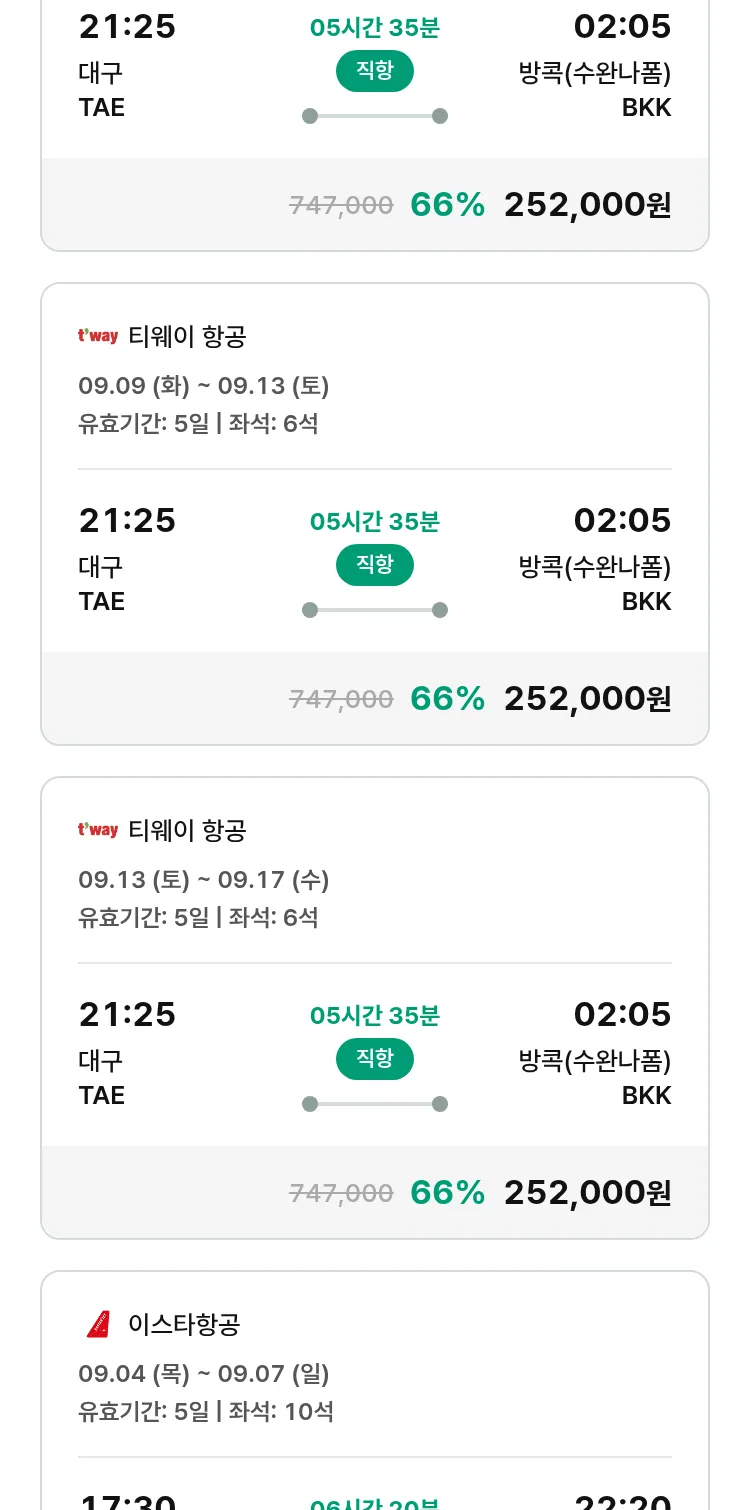Tap 66% discount on the 09.13–09.17 flight
750x1510 pixels.
tap(447, 1192)
